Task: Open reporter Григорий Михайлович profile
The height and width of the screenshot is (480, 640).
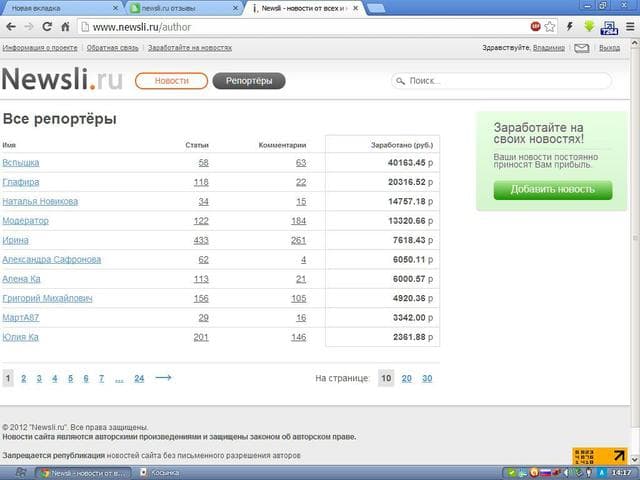Action: 47,298
